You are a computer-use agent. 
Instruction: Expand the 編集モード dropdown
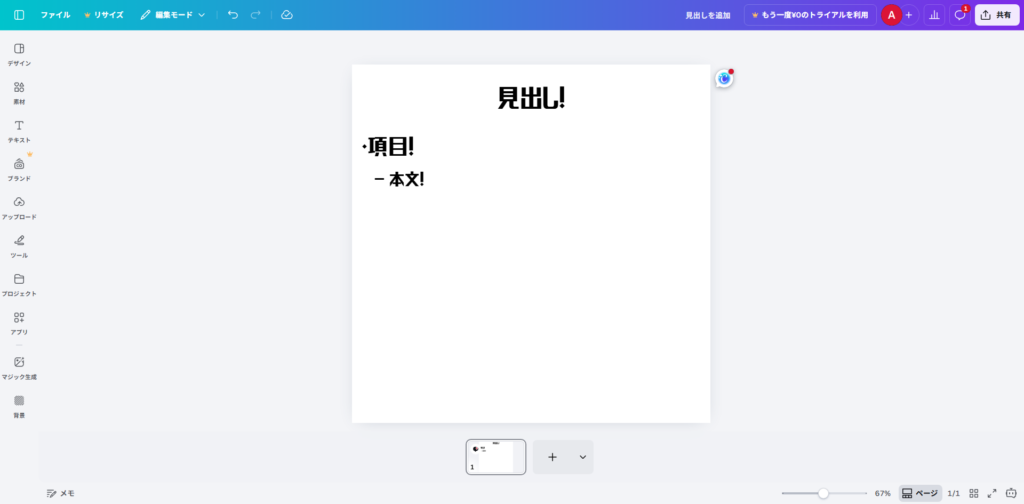tap(172, 15)
